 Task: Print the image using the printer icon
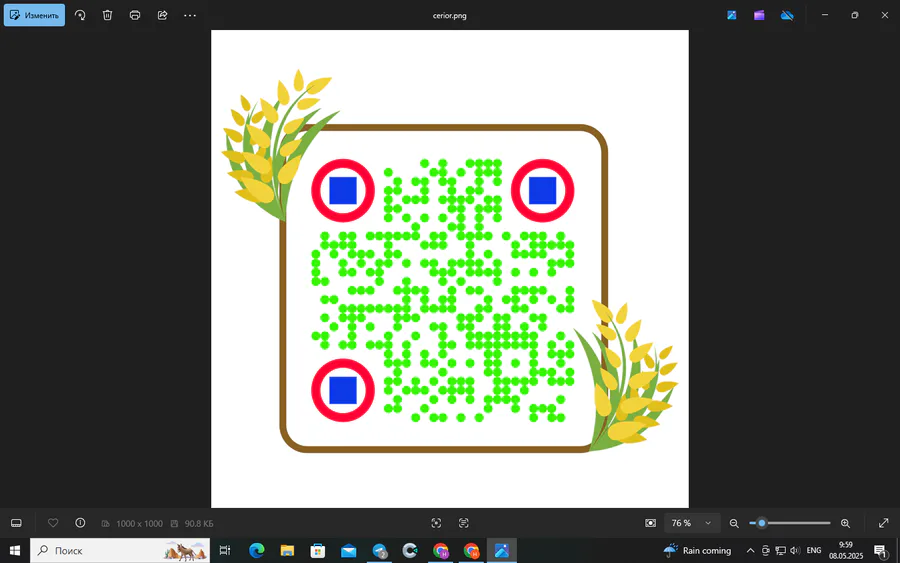135,15
